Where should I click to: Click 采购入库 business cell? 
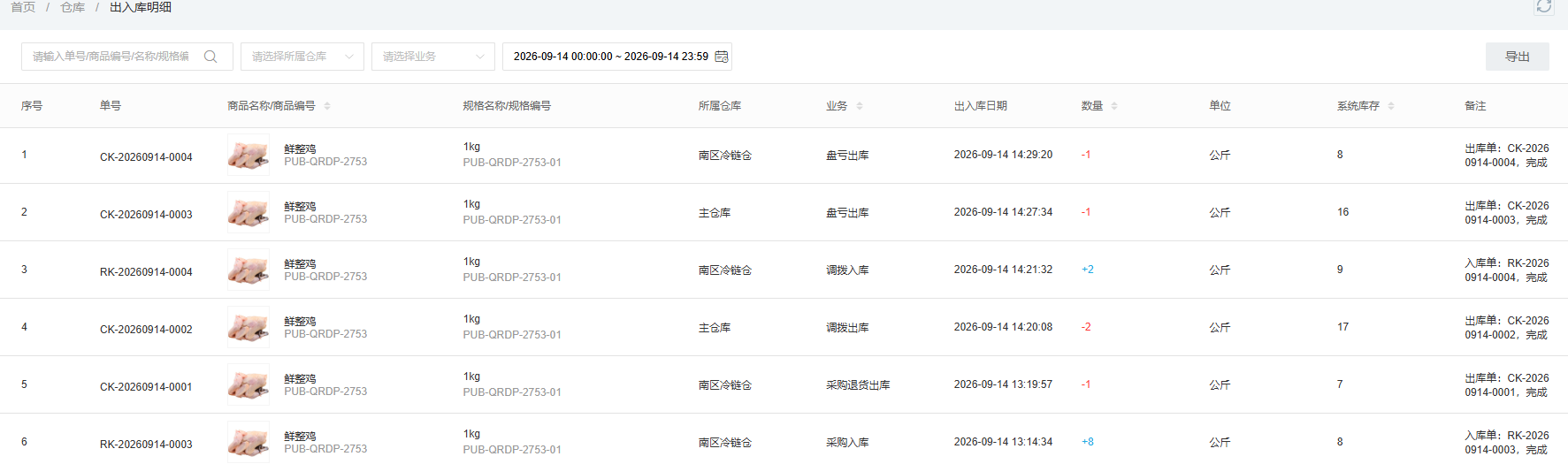[x=847, y=443]
